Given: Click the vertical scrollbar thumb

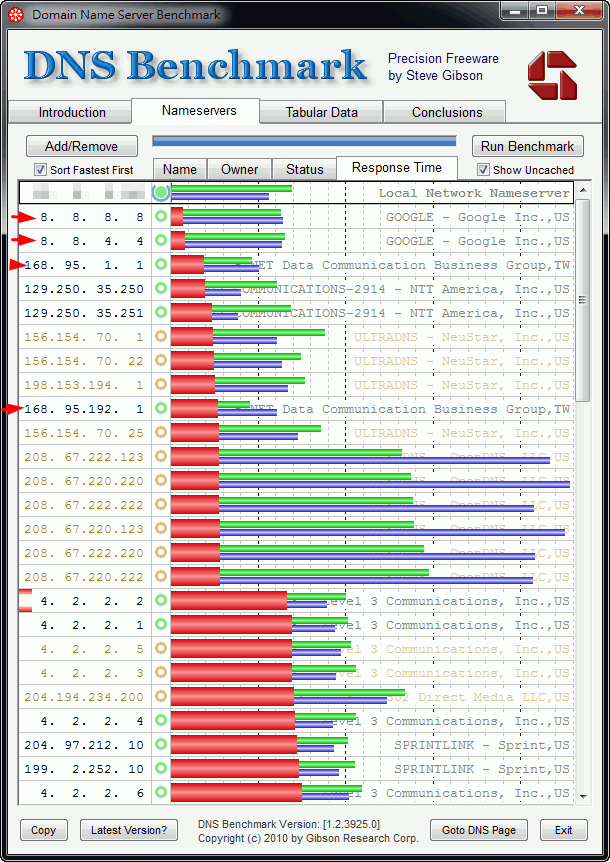Looking at the screenshot, I should (x=583, y=300).
